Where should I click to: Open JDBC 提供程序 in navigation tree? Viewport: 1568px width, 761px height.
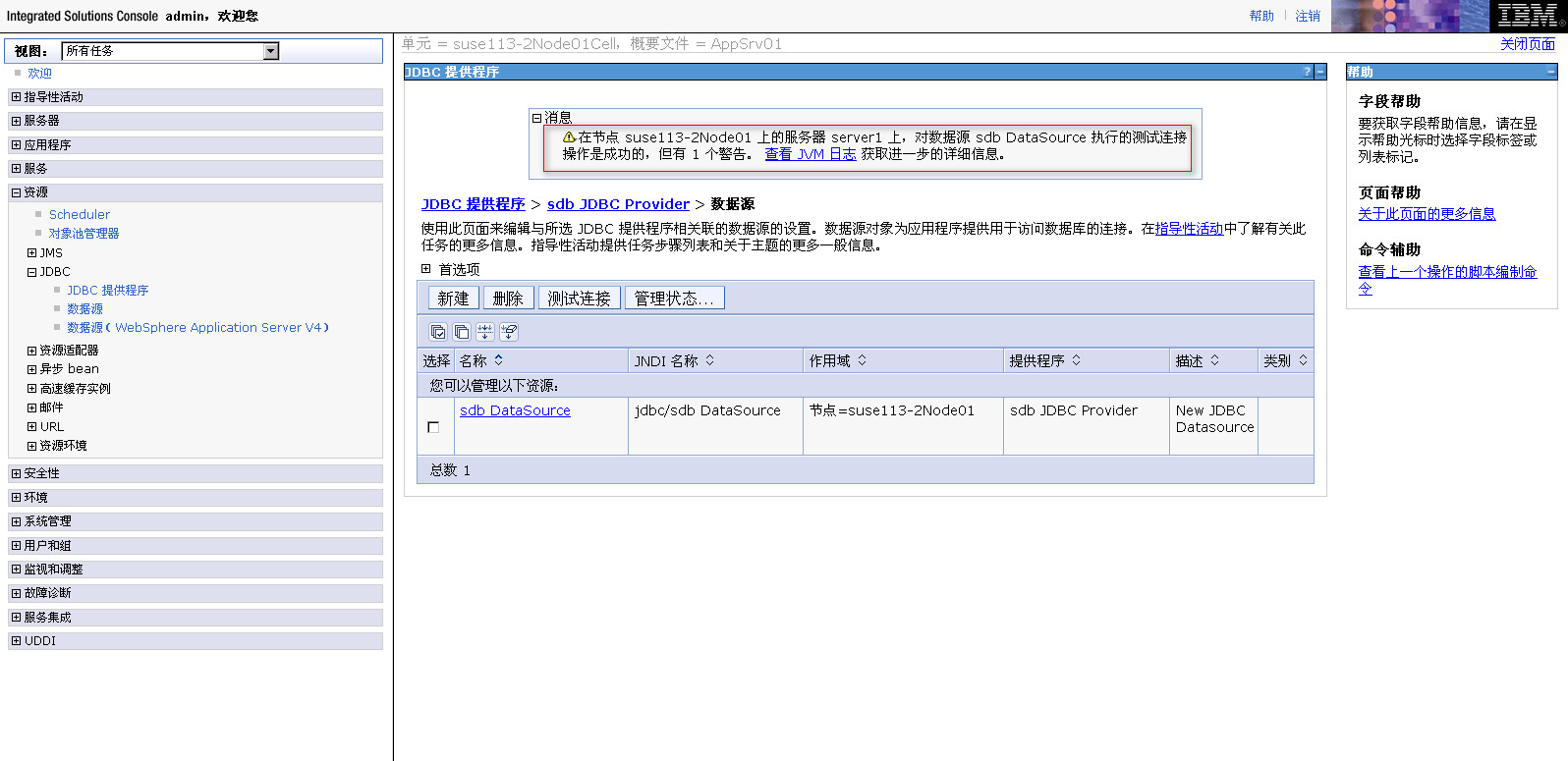108,291
